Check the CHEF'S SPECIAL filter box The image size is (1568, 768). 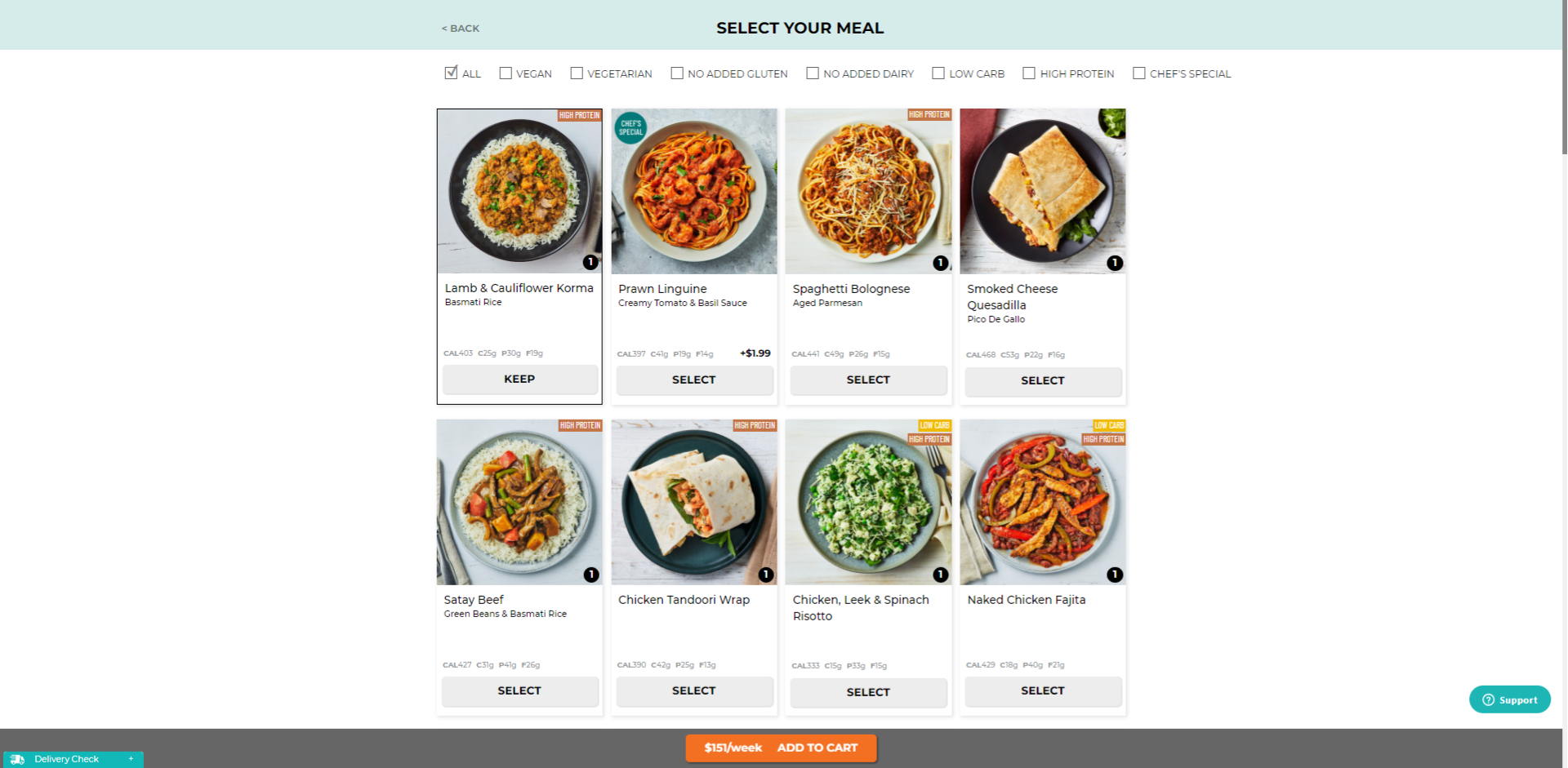tap(1139, 73)
